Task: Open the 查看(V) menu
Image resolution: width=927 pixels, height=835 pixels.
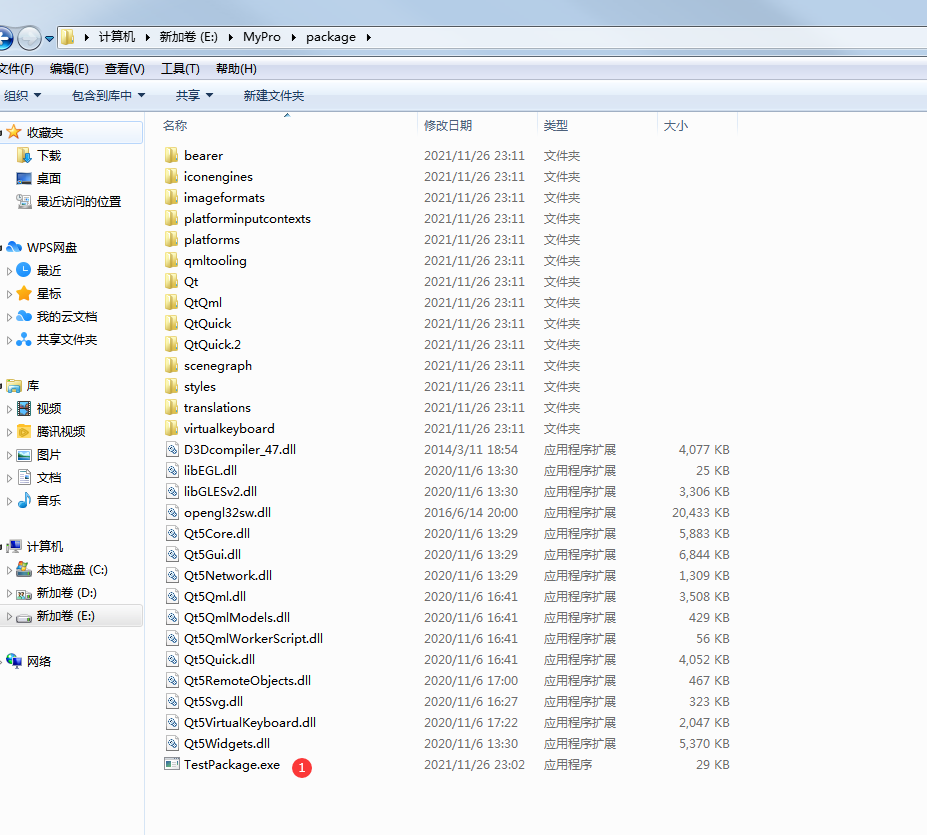Action: [x=125, y=69]
